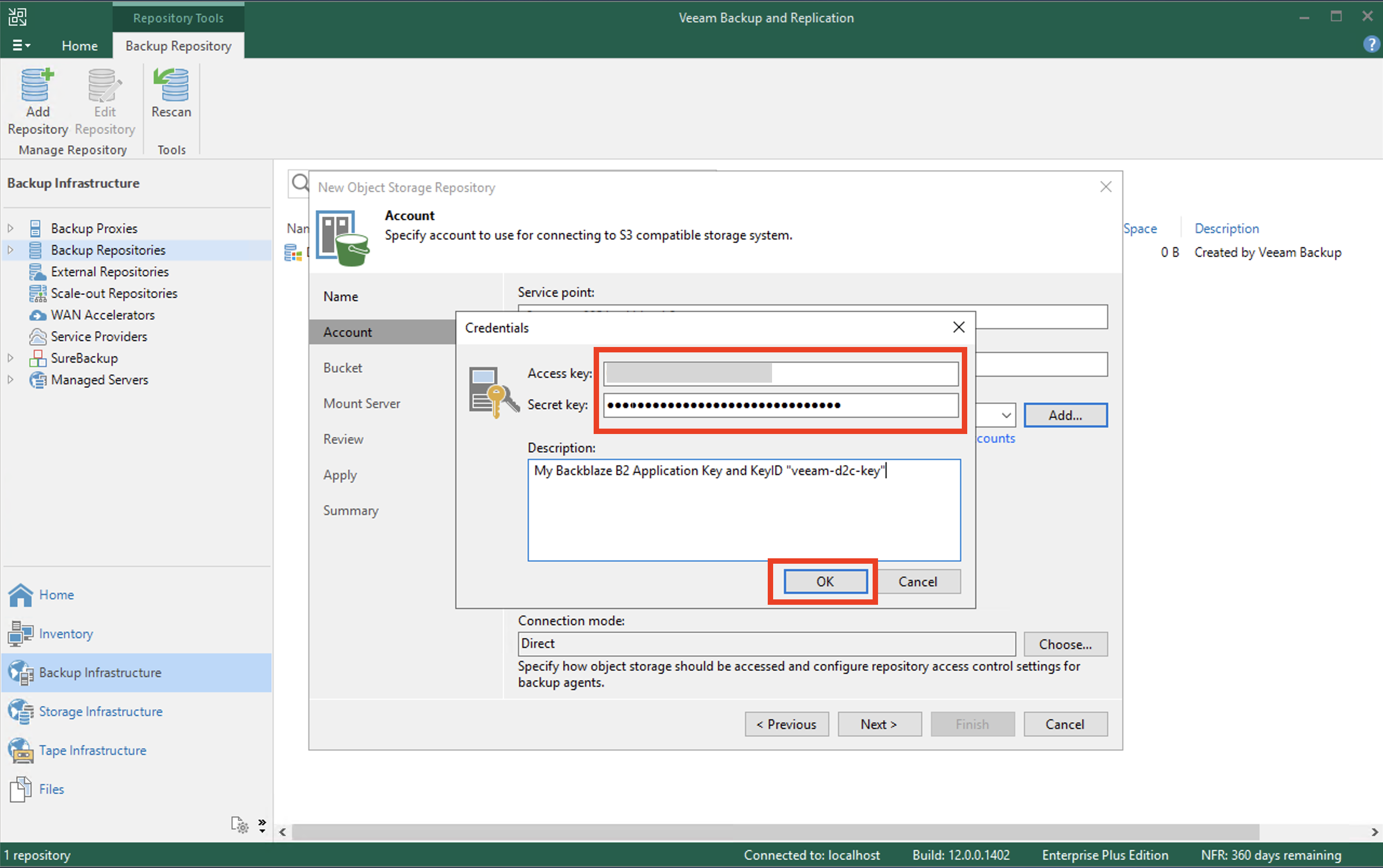Click the navigation pane configure icon
The image size is (1383, 868).
click(x=240, y=825)
